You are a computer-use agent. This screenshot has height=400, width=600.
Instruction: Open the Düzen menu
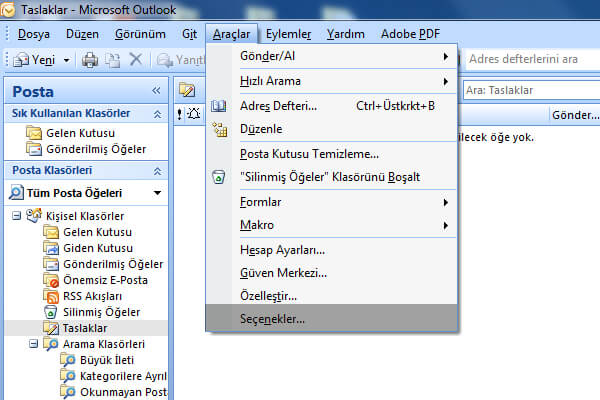(x=82, y=34)
